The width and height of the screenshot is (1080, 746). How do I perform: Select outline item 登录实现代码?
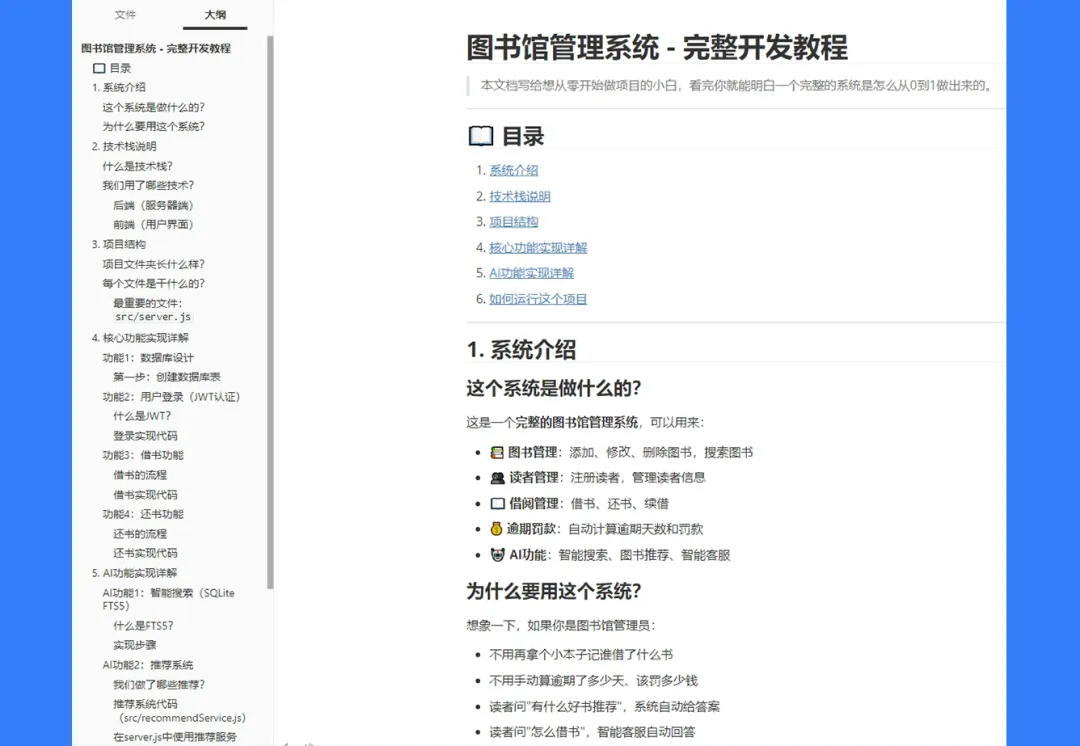click(x=145, y=435)
